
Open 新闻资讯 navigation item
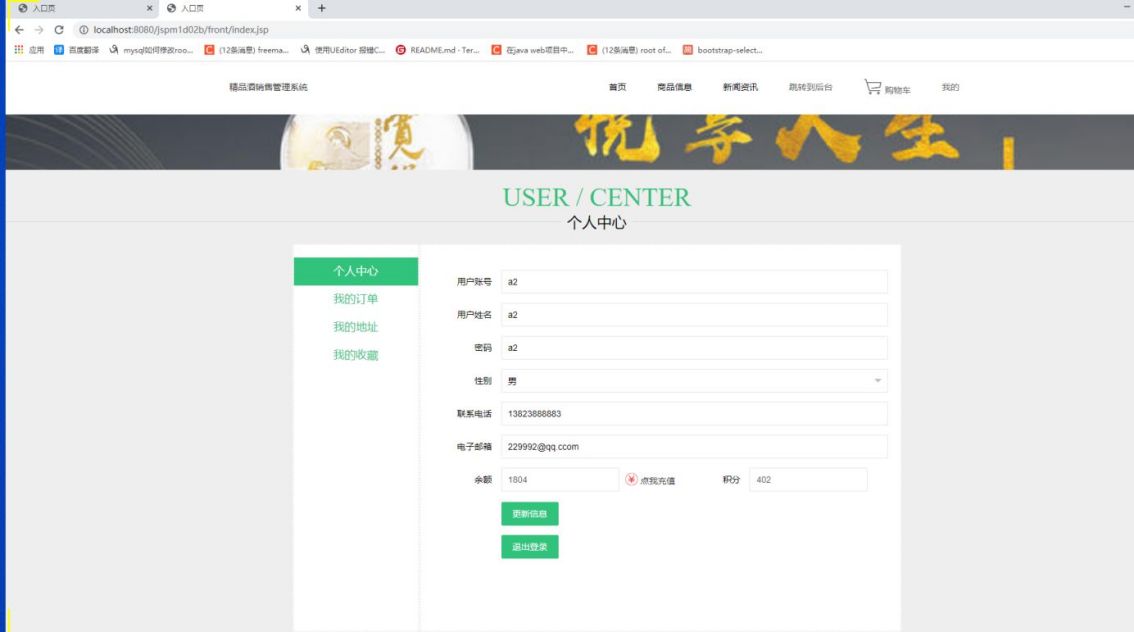[741, 87]
